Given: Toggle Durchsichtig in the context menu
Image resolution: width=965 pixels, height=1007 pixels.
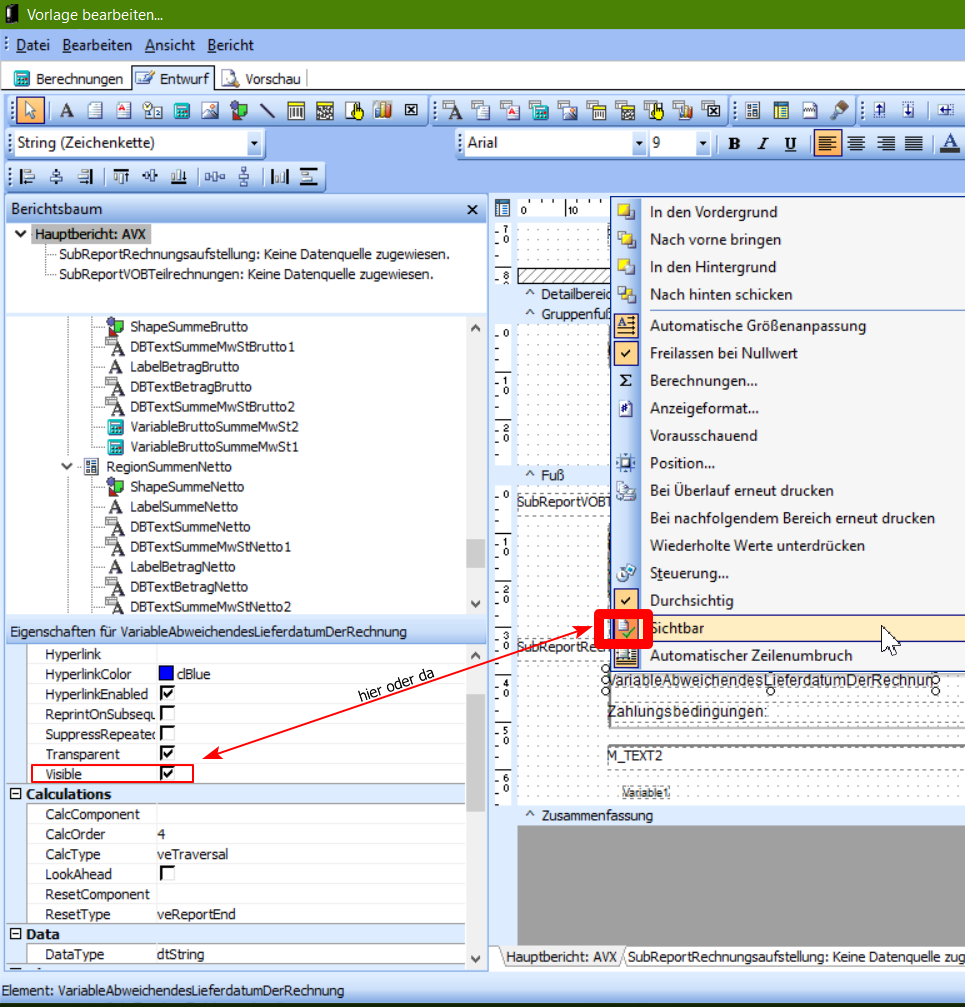Looking at the screenshot, I should pos(790,600).
